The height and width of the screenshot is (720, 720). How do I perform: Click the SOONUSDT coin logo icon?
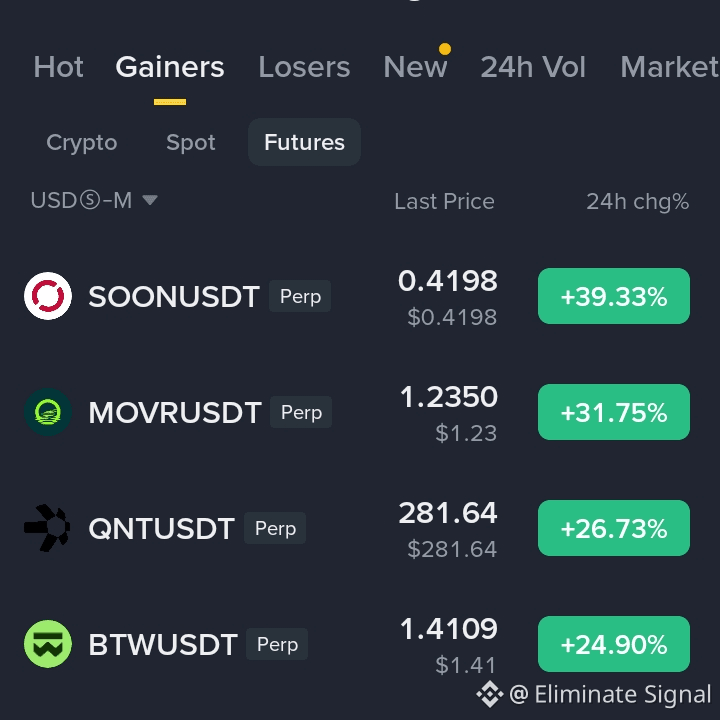tap(48, 296)
